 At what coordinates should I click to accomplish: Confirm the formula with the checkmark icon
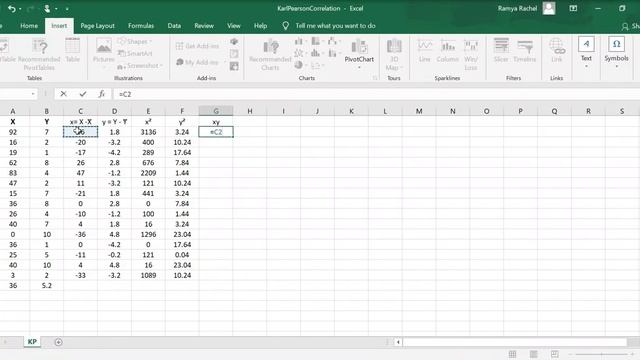pos(83,94)
